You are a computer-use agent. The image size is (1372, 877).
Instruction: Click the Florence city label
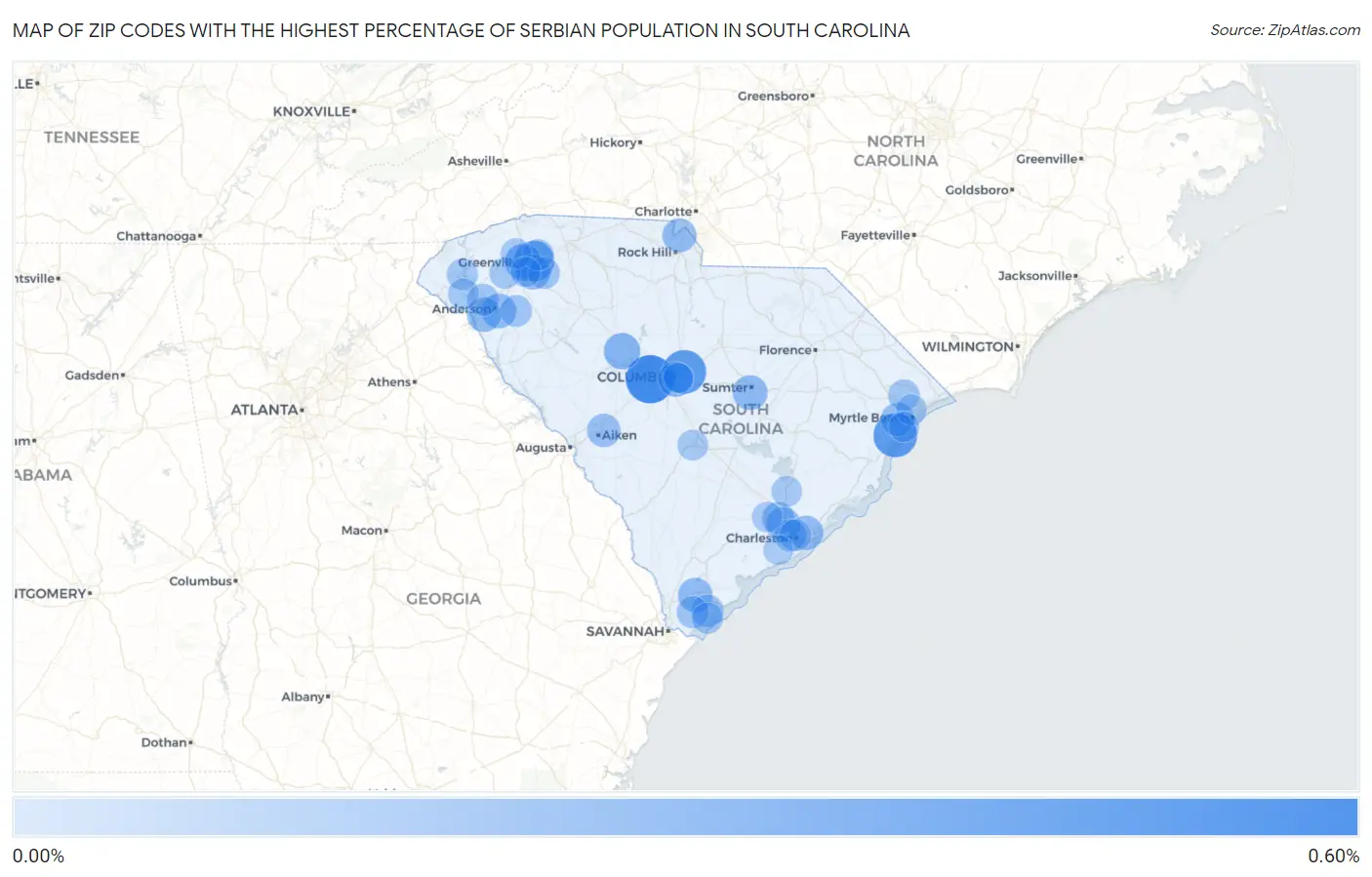(788, 350)
